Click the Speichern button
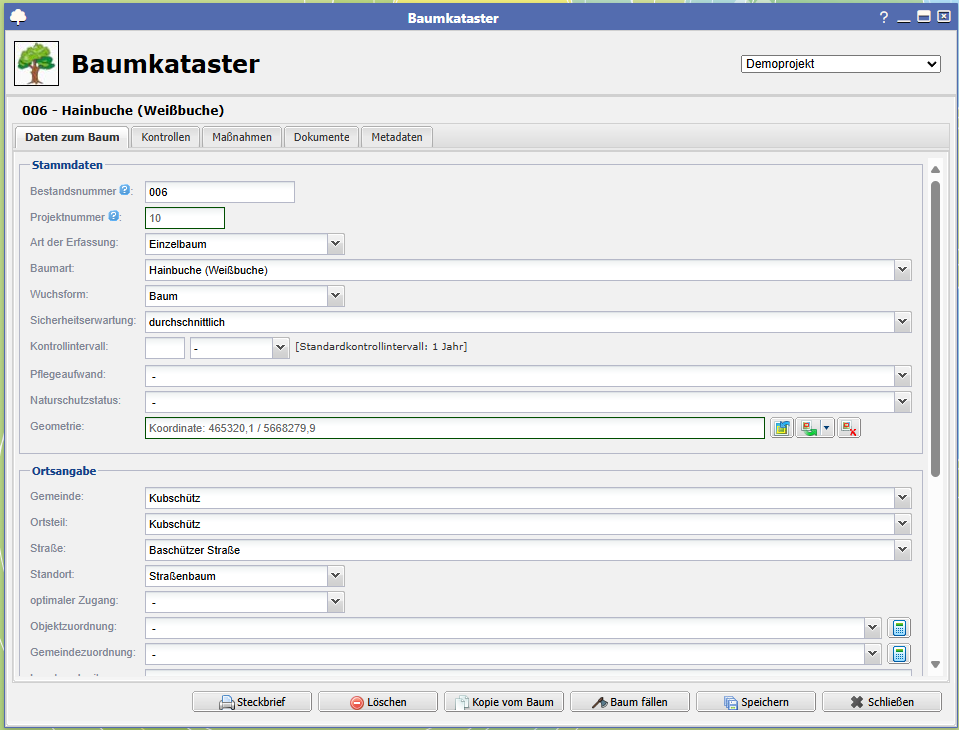Image resolution: width=959 pixels, height=730 pixels. (x=756, y=702)
